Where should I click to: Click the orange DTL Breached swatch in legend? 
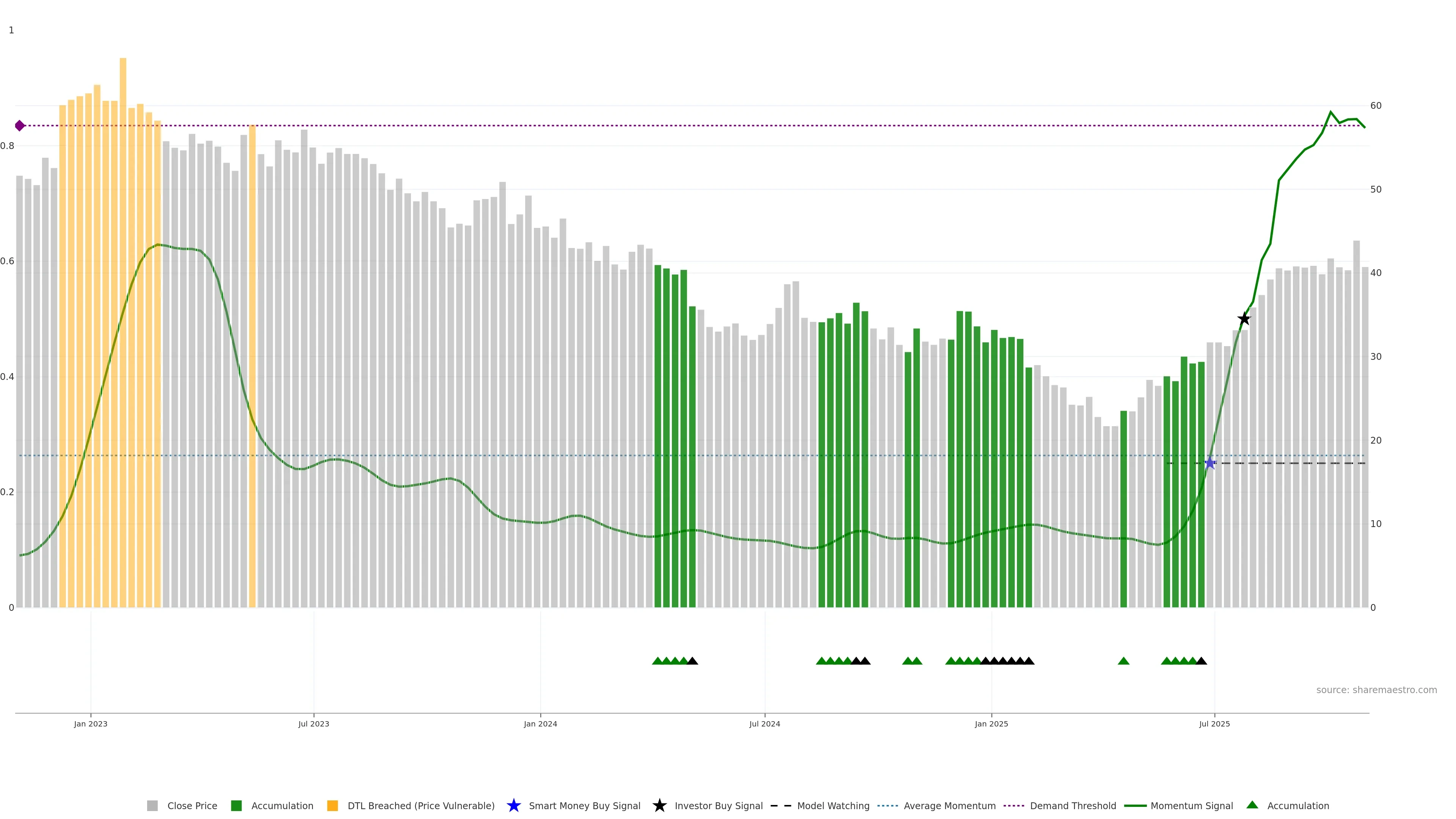point(333,805)
